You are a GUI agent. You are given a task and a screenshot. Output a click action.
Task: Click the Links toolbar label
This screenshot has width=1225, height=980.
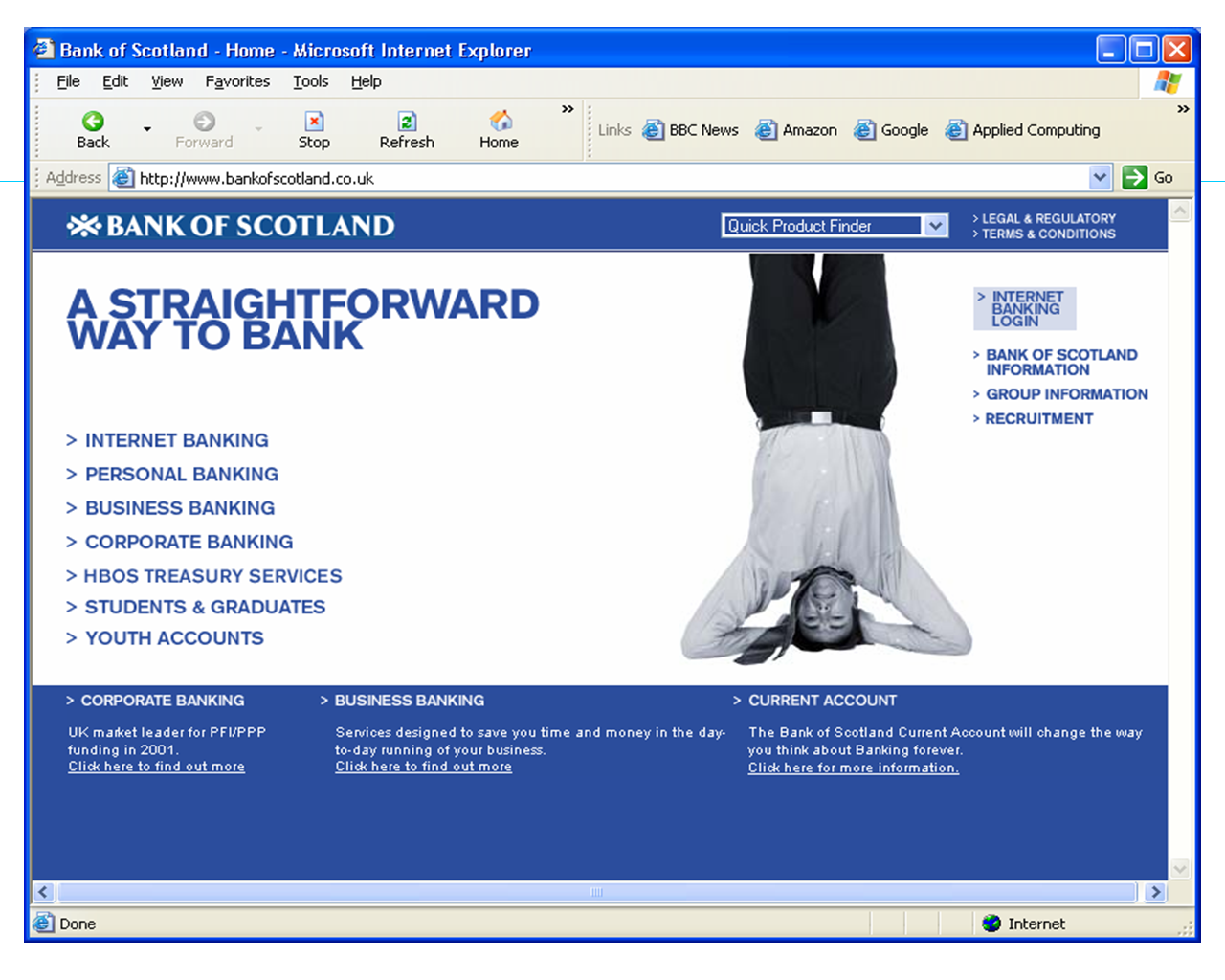[x=614, y=130]
